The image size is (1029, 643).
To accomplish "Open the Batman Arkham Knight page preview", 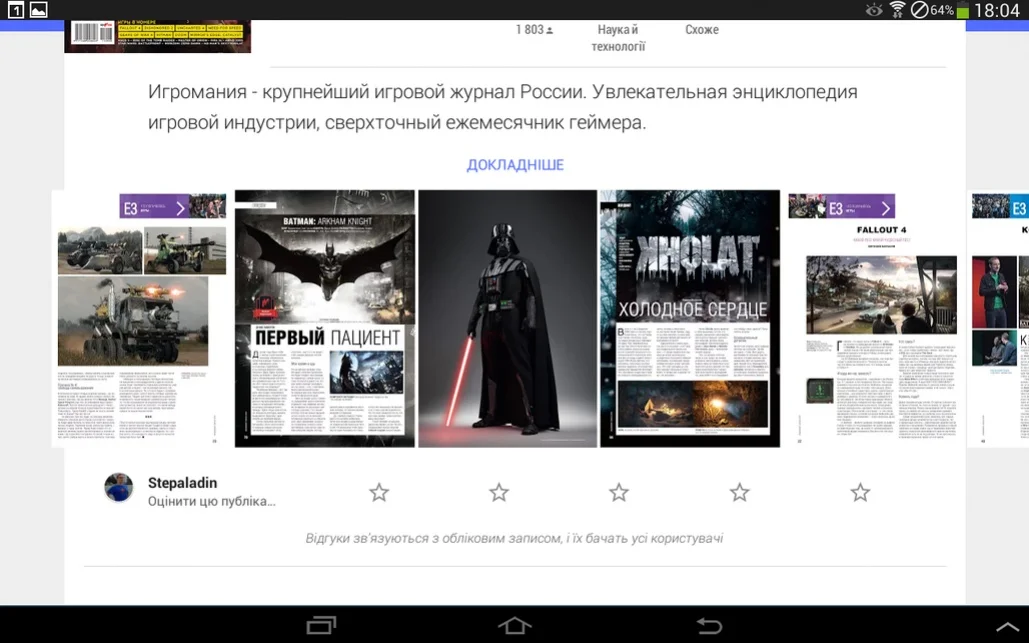I will tap(325, 319).
